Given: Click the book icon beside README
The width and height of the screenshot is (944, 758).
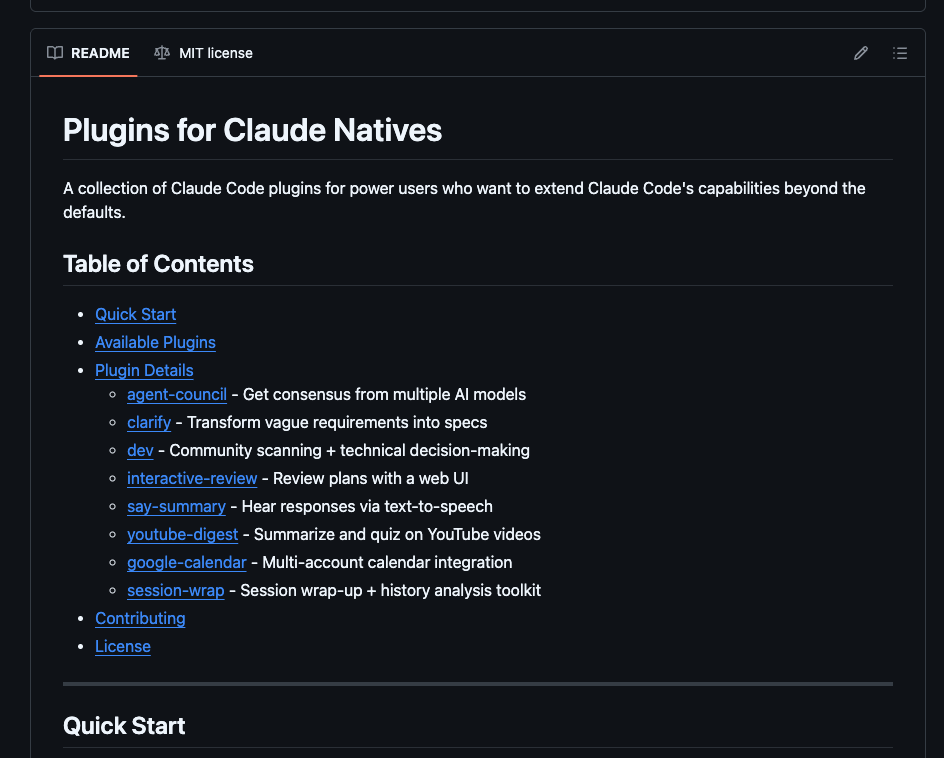Looking at the screenshot, I should tap(55, 53).
